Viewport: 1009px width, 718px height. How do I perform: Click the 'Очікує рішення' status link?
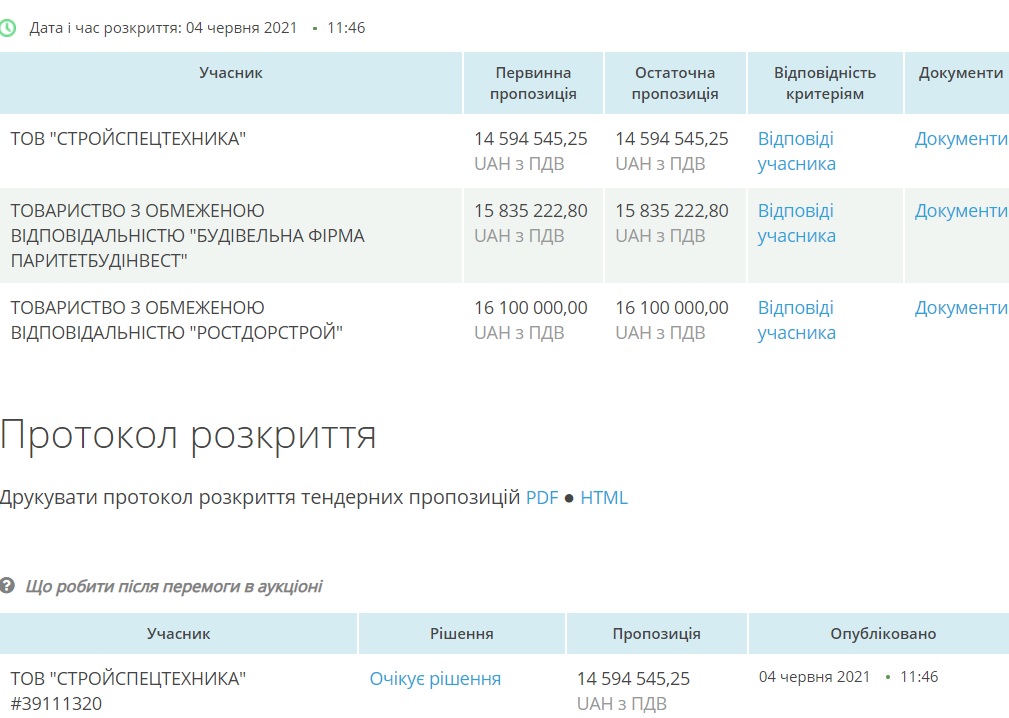(435, 679)
